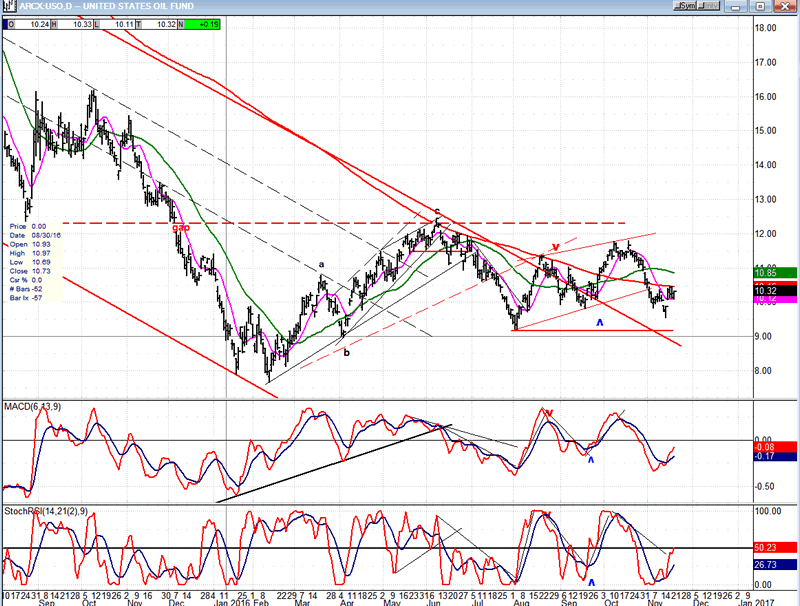Click the chart window icon in the title bar
This screenshot has height=606, width=800.
point(9,6)
